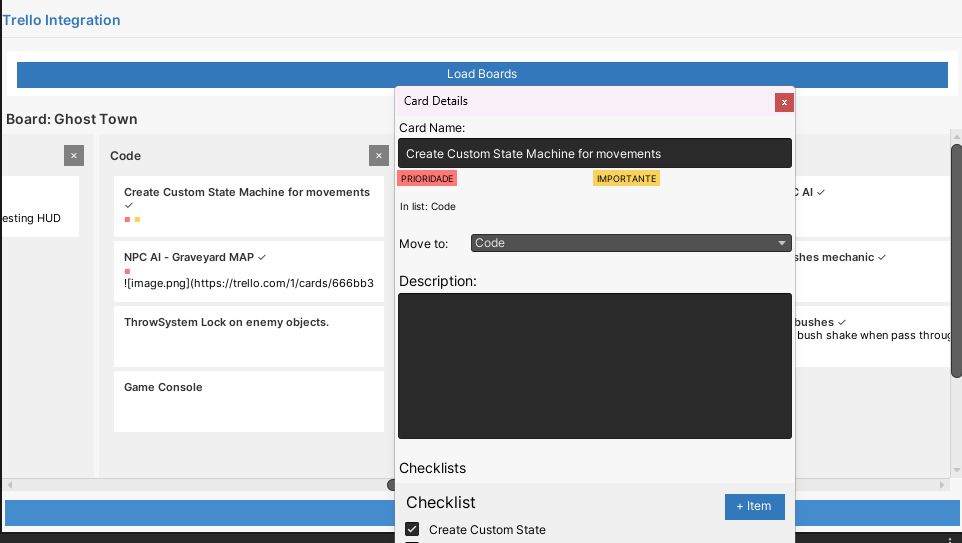This screenshot has width=962, height=543.
Task: Click the horizontal scrollbar left arrow
Action: (x=9, y=485)
